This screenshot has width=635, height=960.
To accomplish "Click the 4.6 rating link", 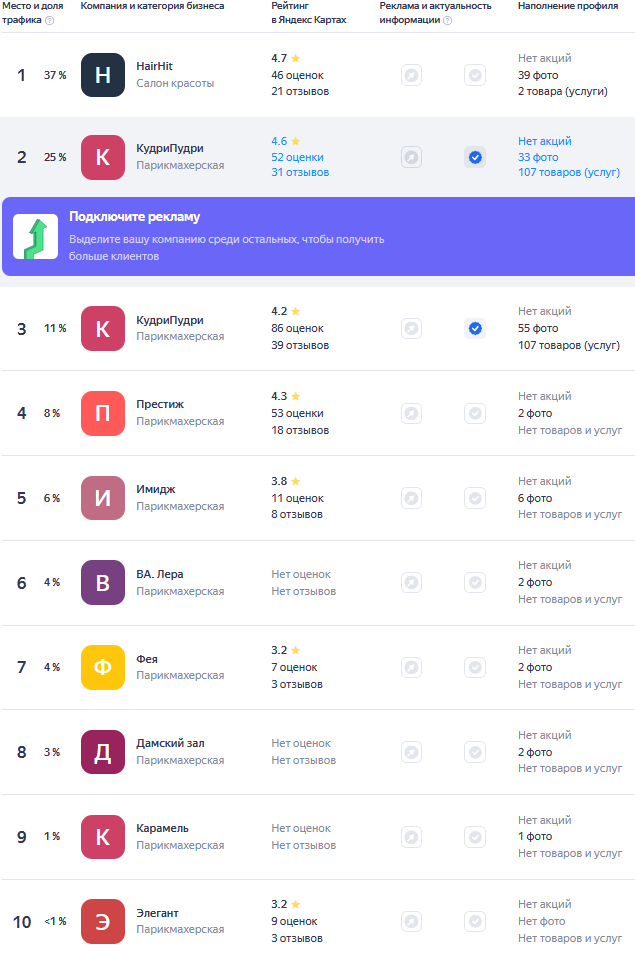I will tap(279, 141).
